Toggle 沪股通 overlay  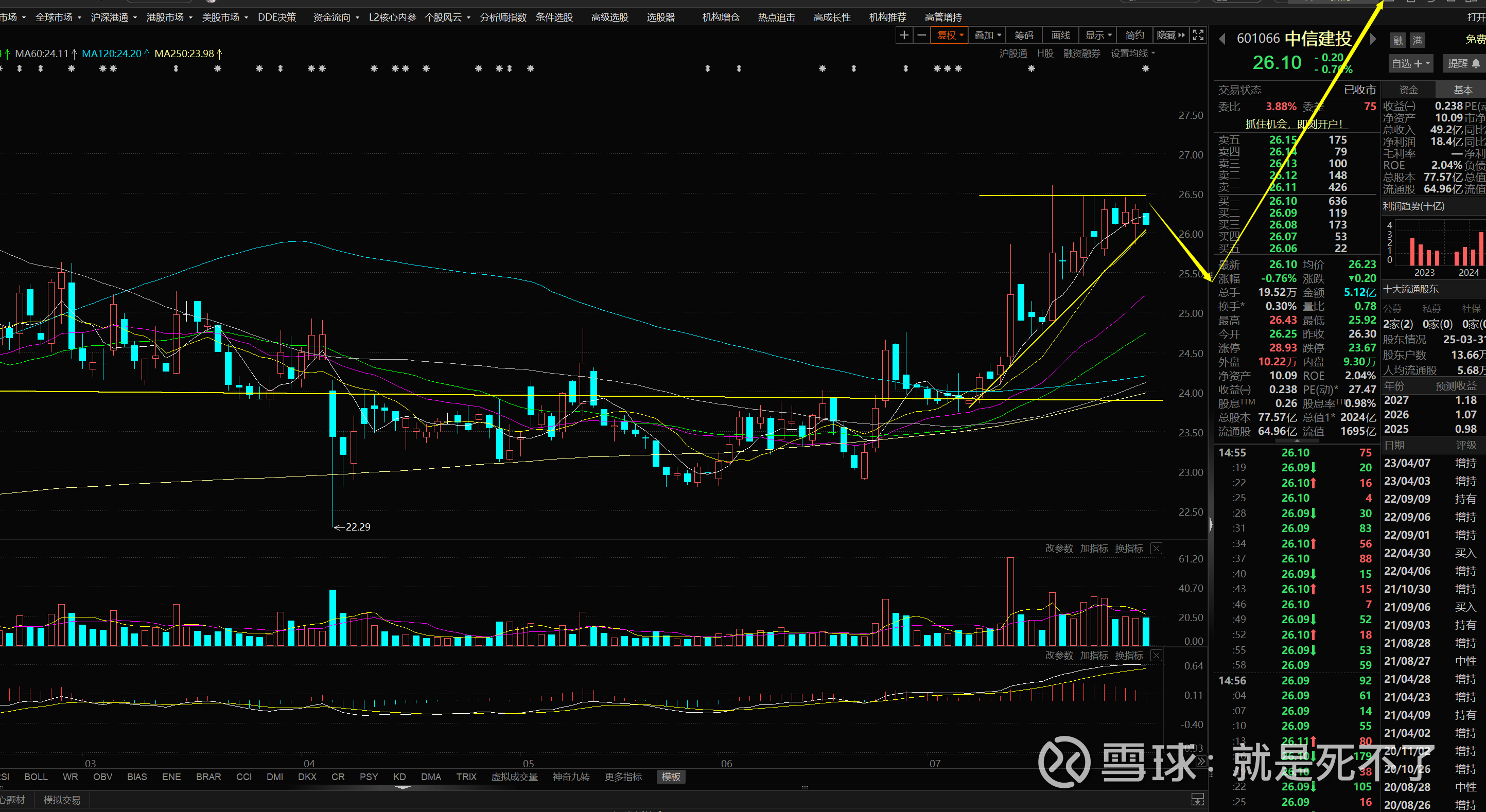pyautogui.click(x=1013, y=54)
